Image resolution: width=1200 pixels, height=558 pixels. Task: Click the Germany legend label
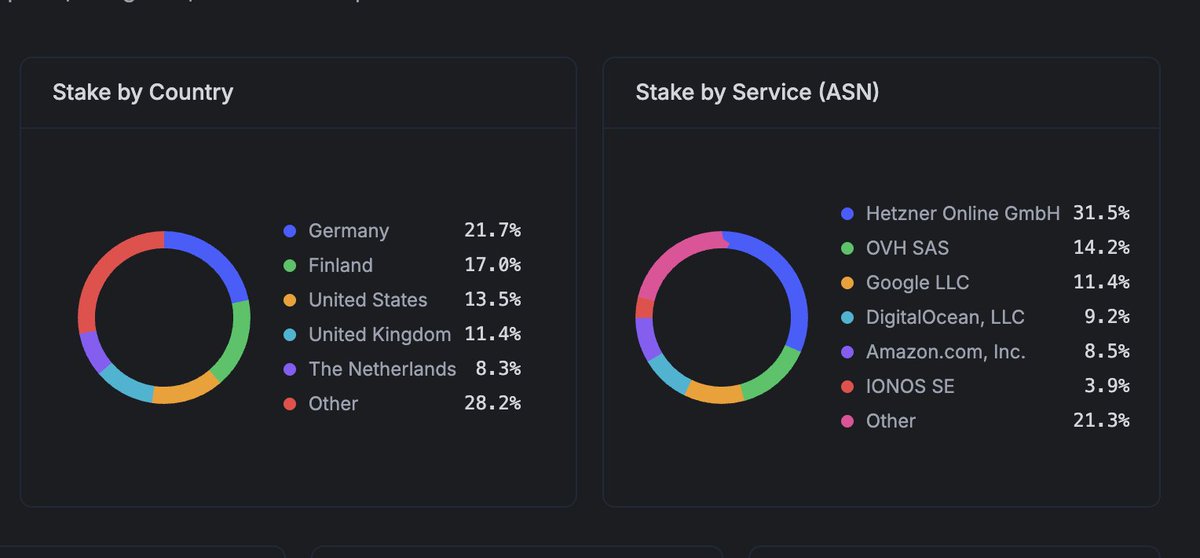(349, 231)
